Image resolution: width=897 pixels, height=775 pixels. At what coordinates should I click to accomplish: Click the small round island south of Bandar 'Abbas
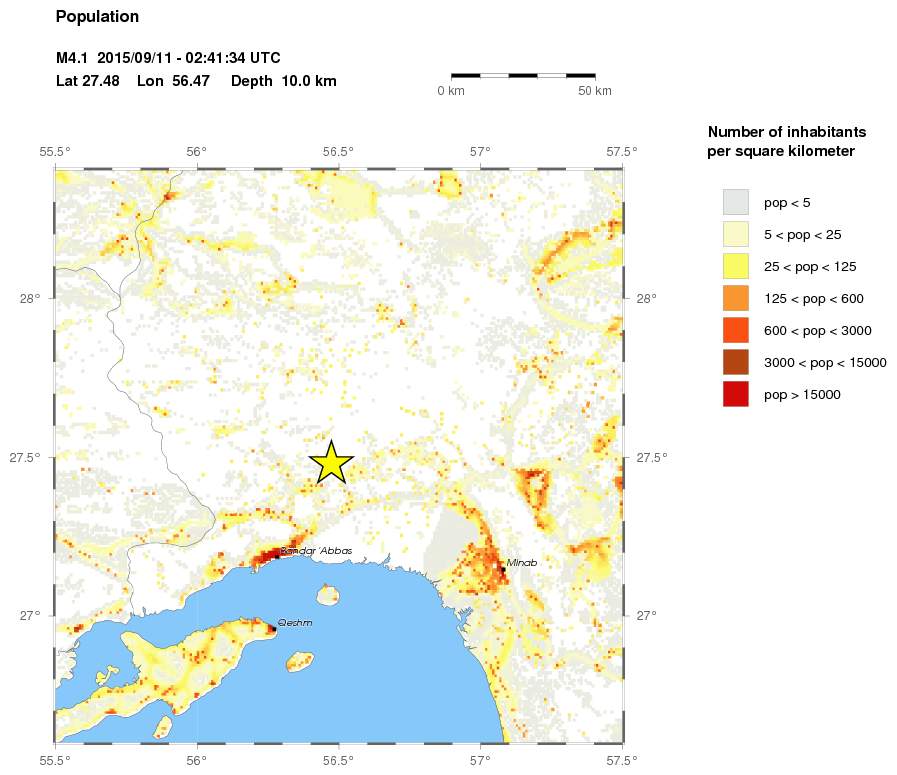(x=327, y=597)
